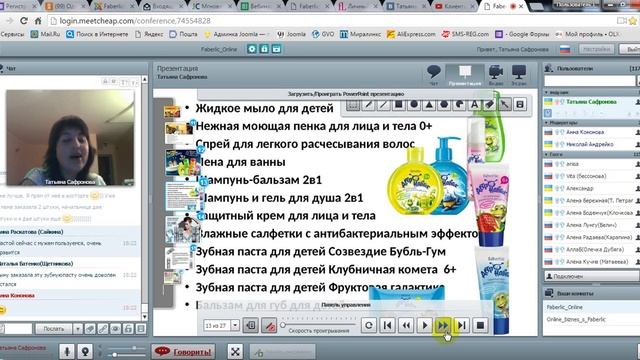
Task: Select the straight line tool
Action: [383, 104]
